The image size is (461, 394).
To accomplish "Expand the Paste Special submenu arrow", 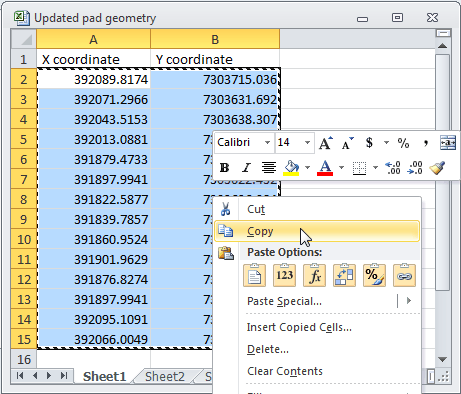I will [409, 301].
